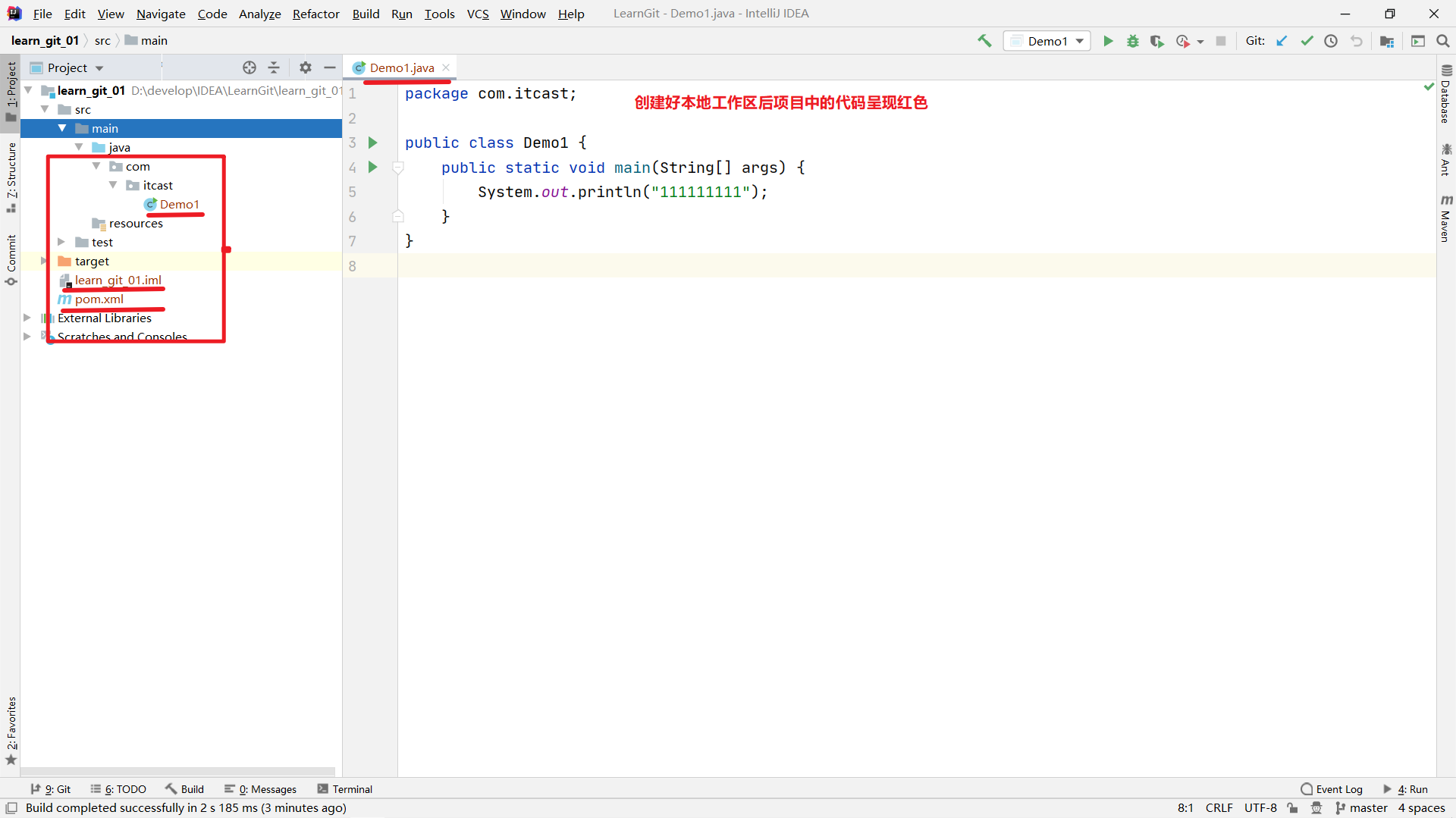
Task: Click the 4 spaces indent setting
Action: point(1421,808)
